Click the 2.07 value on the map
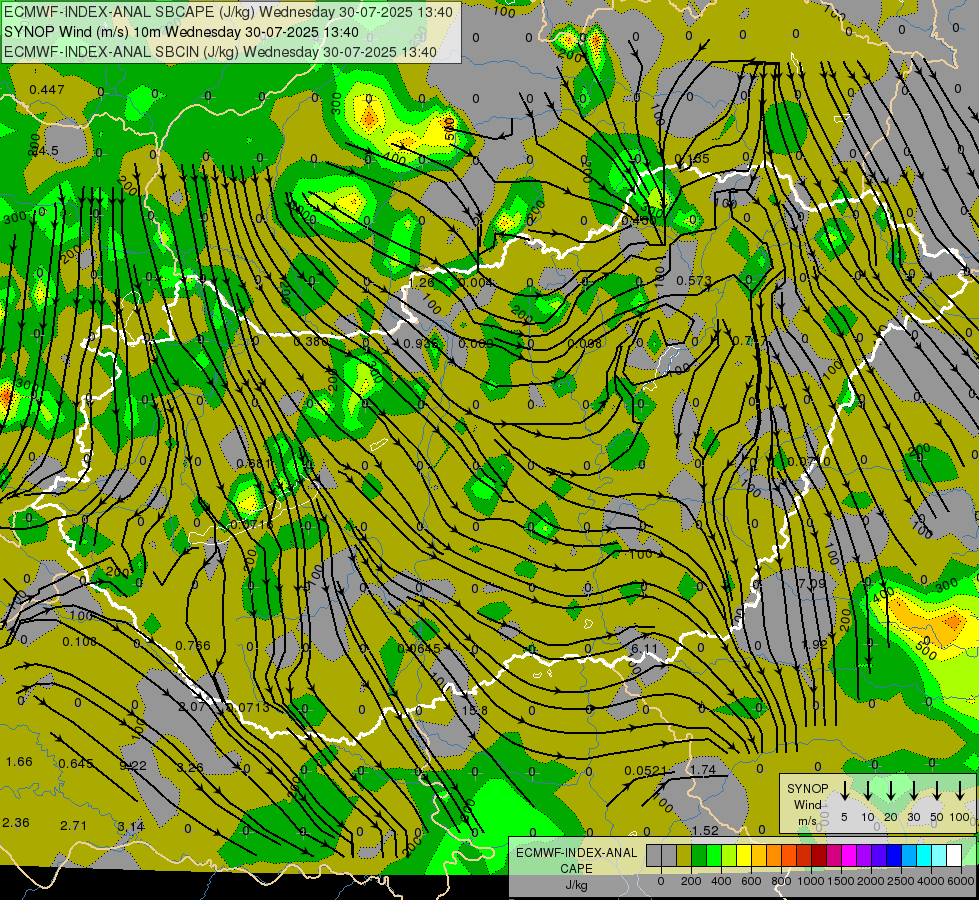The height and width of the screenshot is (900, 979). 192,706
